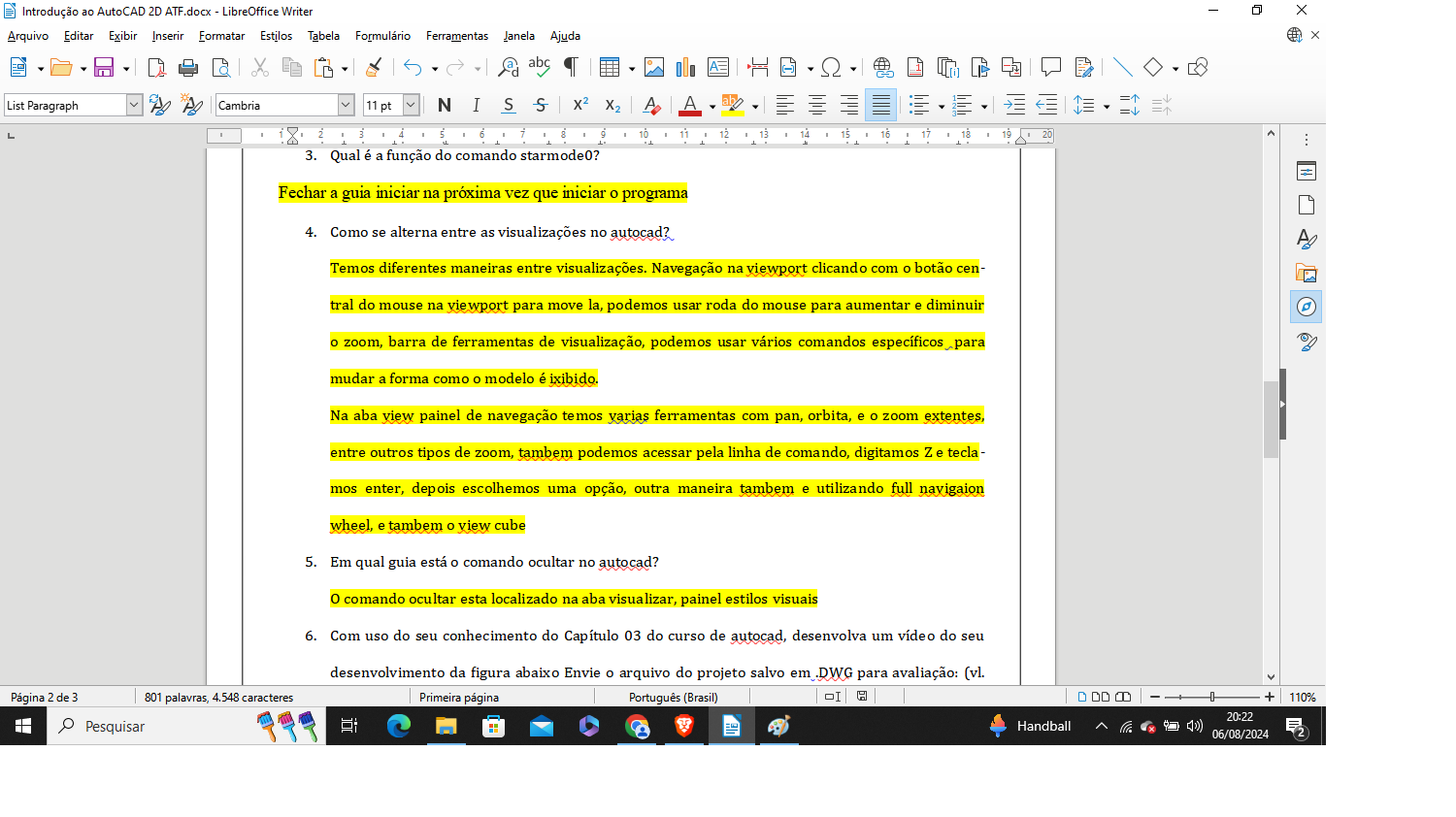Open the Navigator sidebar panel
The image size is (1456, 817).
coord(1307,307)
